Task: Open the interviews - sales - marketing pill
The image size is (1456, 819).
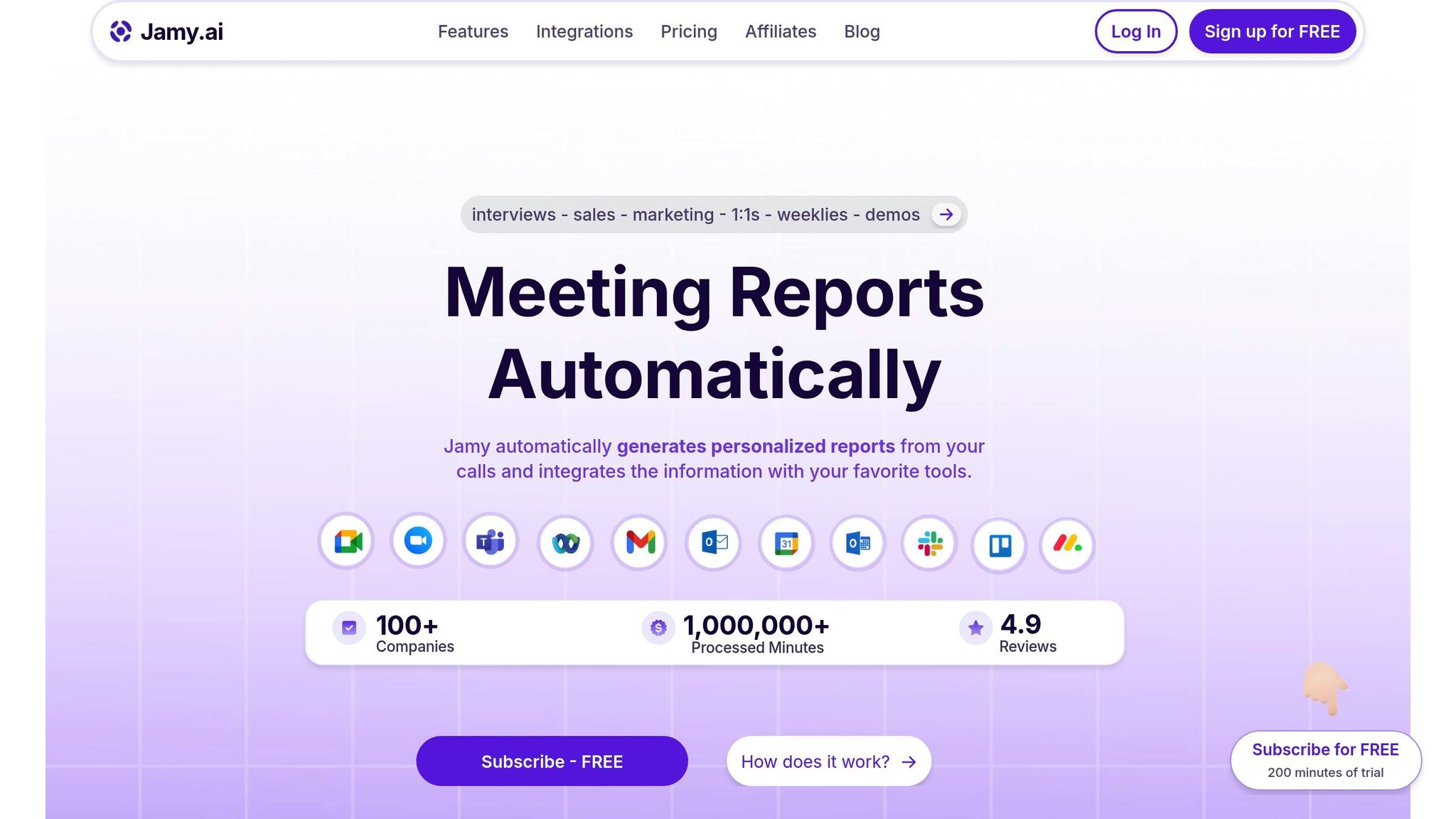Action: (714, 215)
